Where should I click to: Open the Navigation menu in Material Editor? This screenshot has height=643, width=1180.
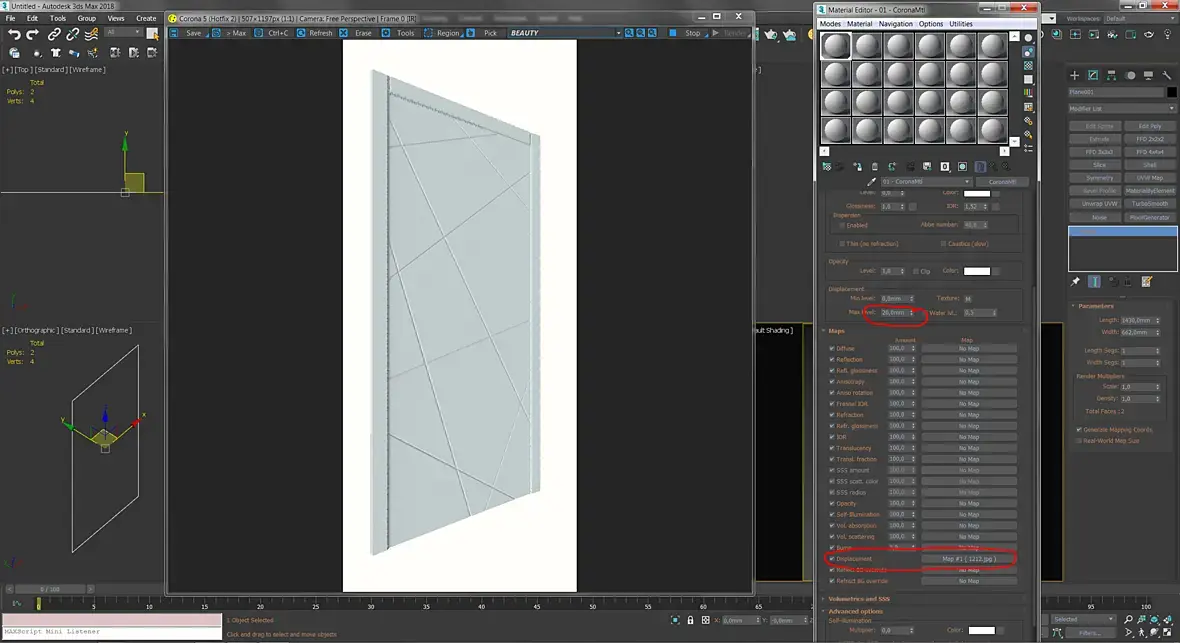tap(896, 24)
